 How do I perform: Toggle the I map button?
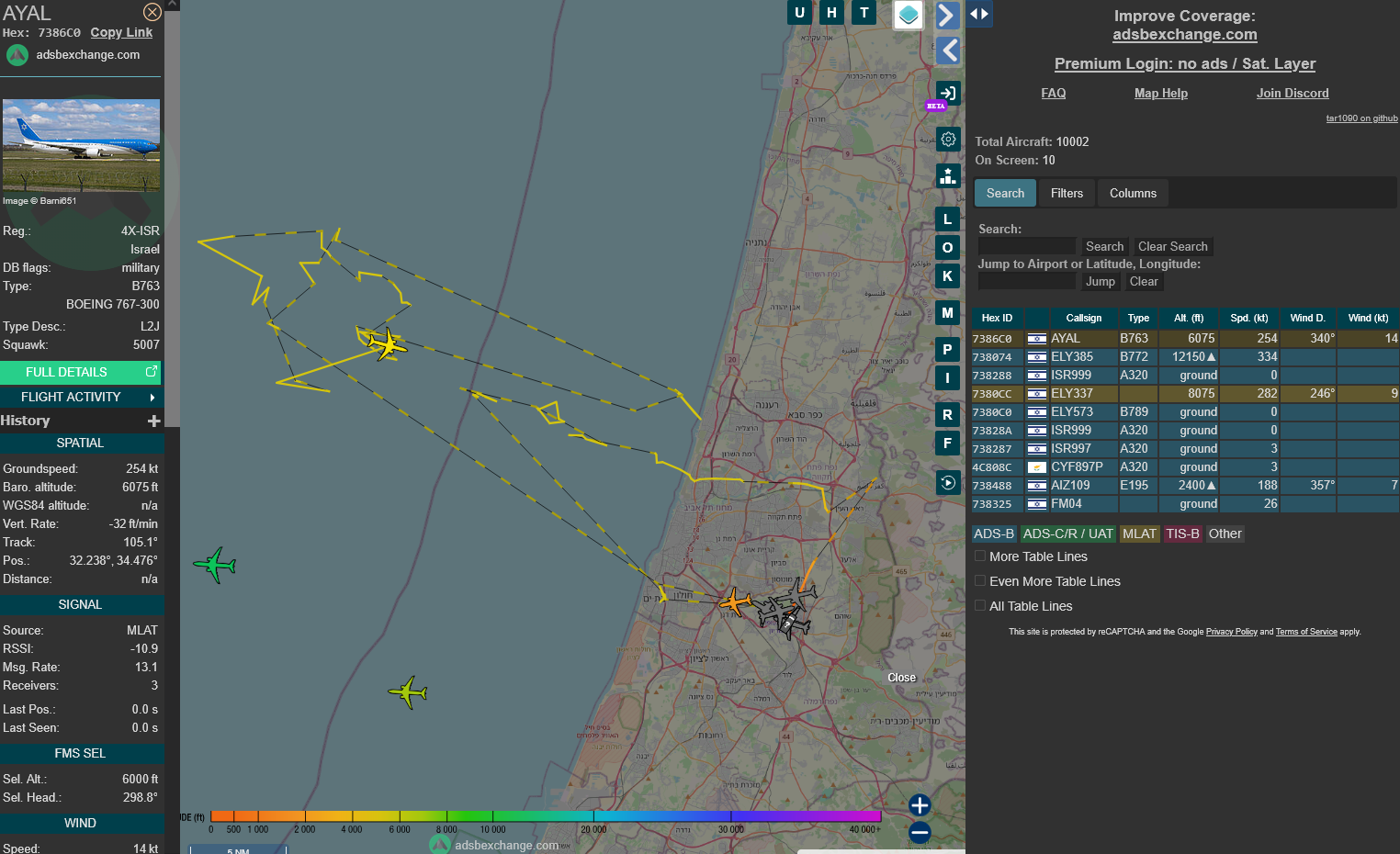point(948,378)
